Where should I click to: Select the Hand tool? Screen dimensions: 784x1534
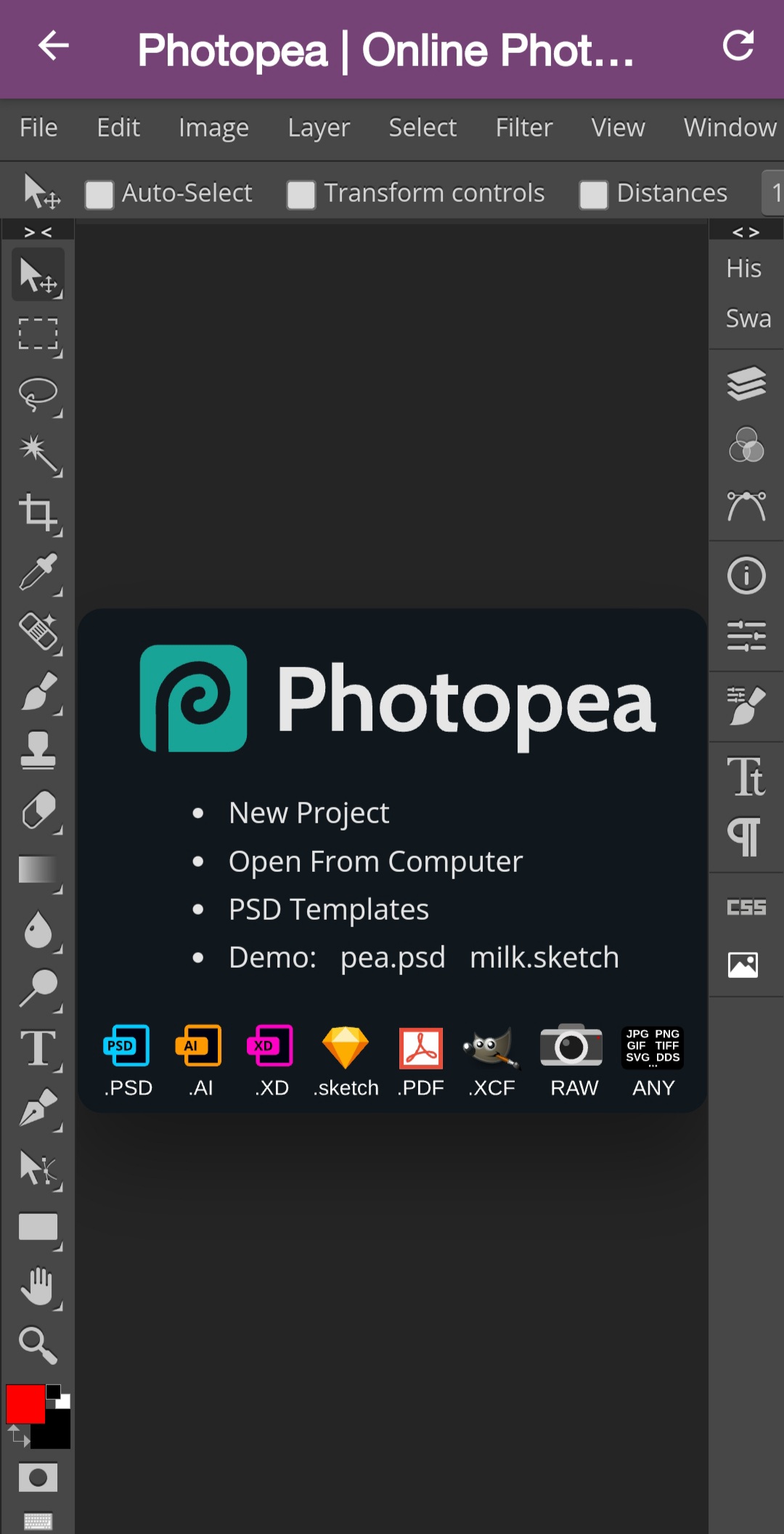pyautogui.click(x=38, y=1287)
